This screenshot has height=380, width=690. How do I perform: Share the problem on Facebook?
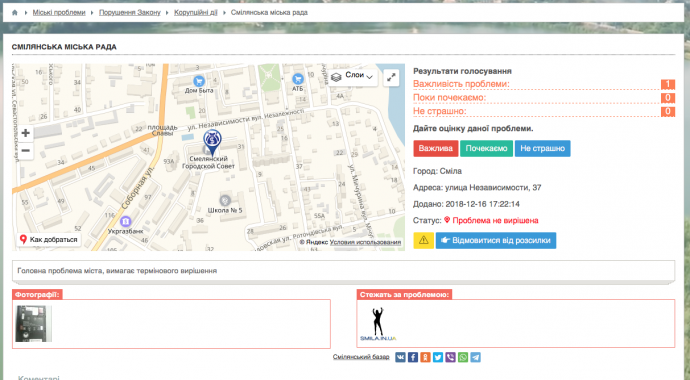click(413, 357)
